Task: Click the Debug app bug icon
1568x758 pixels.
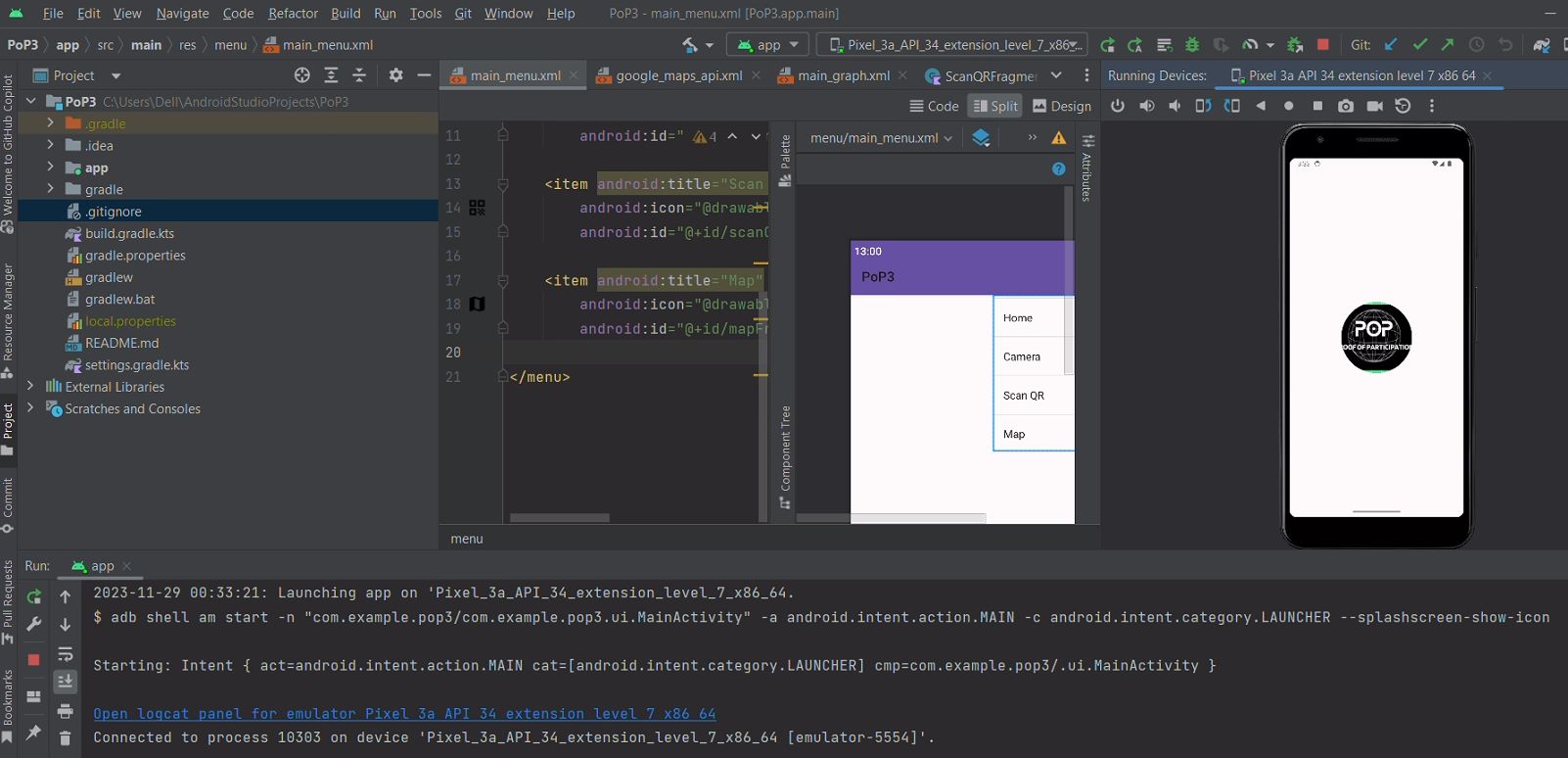Action: (1192, 45)
